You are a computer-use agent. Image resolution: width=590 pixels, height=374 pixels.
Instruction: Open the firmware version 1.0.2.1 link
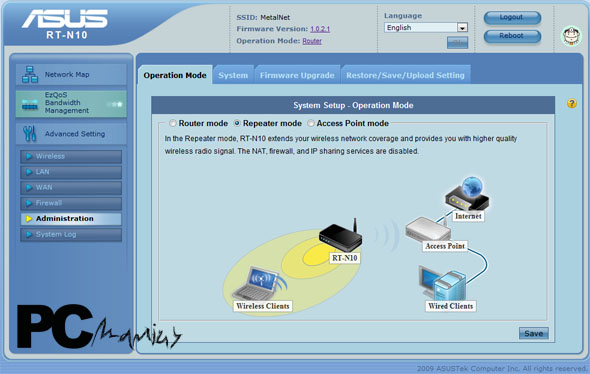pyautogui.click(x=320, y=29)
